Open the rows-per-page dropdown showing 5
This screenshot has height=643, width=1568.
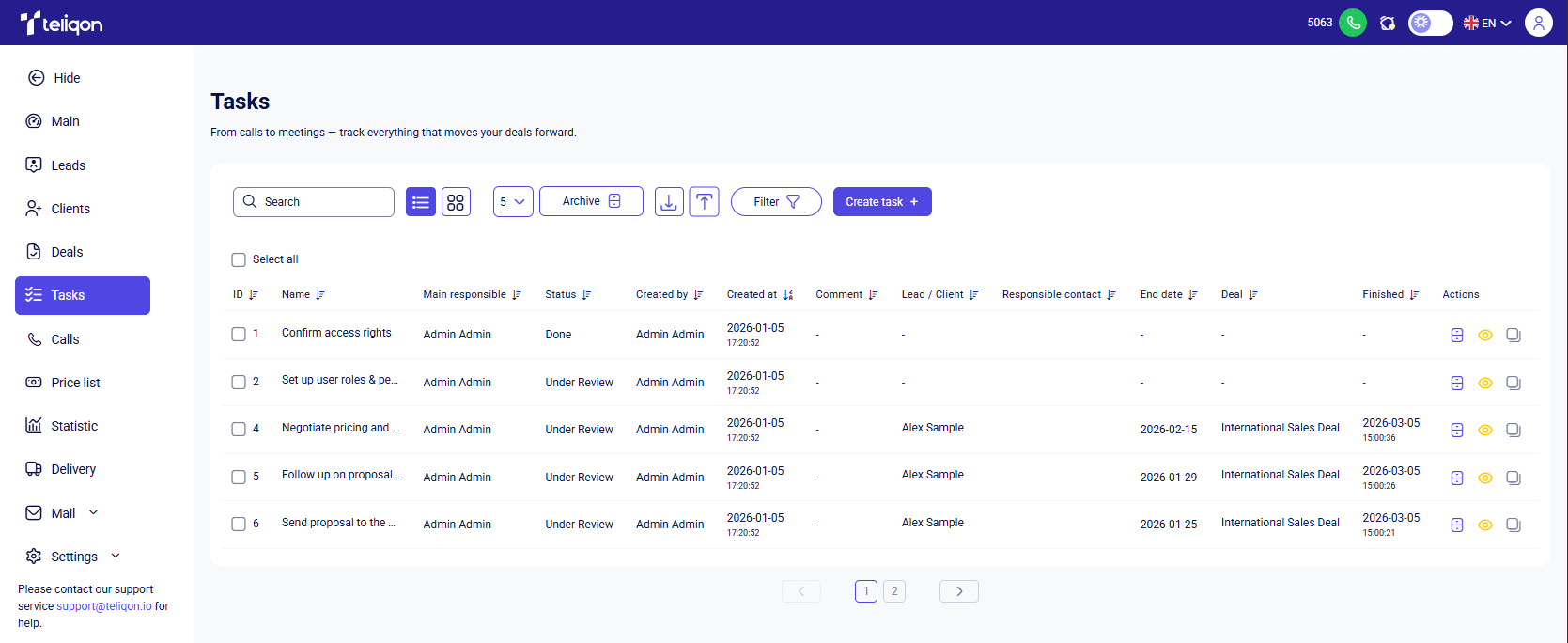[513, 202]
